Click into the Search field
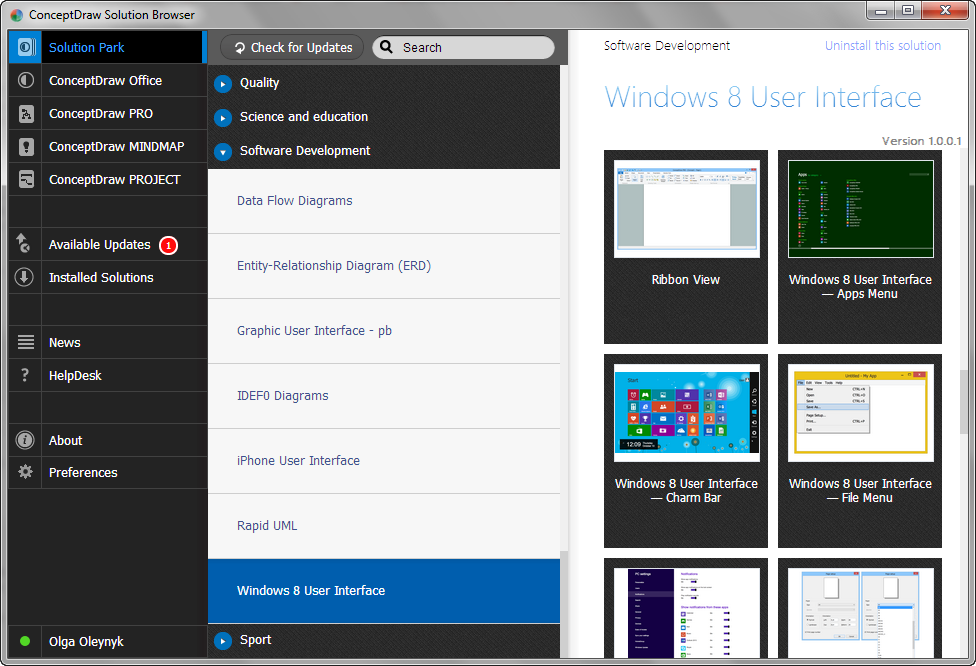Image resolution: width=976 pixels, height=666 pixels. [463, 47]
